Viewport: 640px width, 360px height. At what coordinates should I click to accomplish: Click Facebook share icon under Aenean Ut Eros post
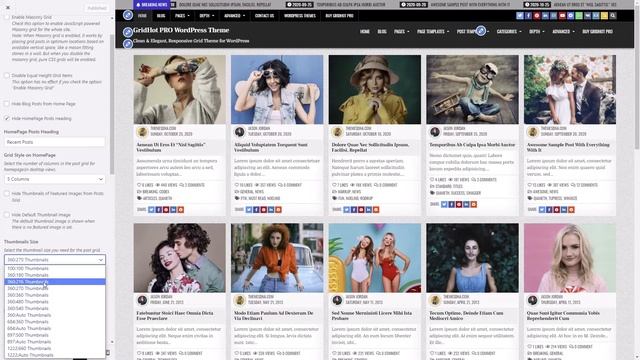(159, 209)
